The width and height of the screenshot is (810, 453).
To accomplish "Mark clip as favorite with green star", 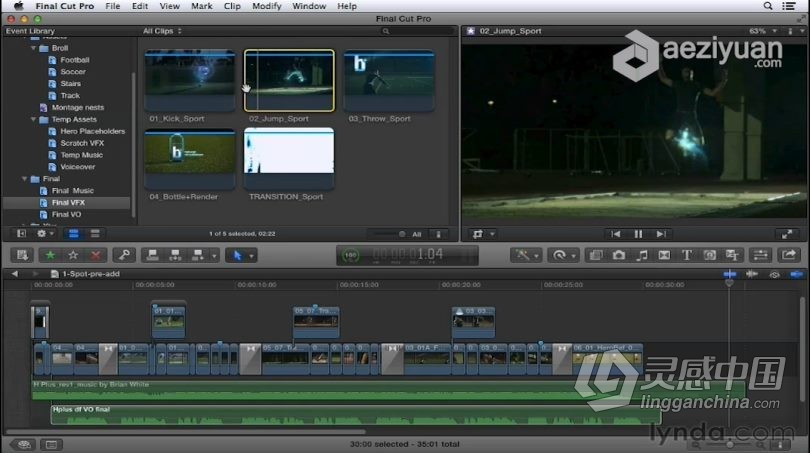I will pyautogui.click(x=50, y=255).
